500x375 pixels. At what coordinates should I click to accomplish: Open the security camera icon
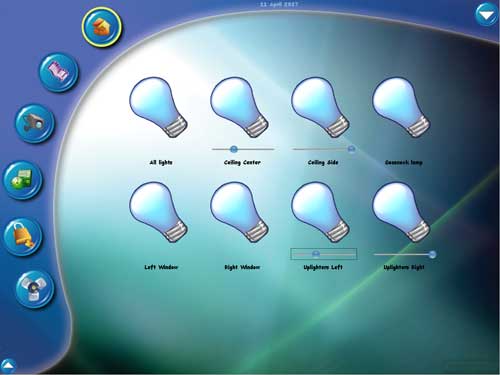pos(34,123)
